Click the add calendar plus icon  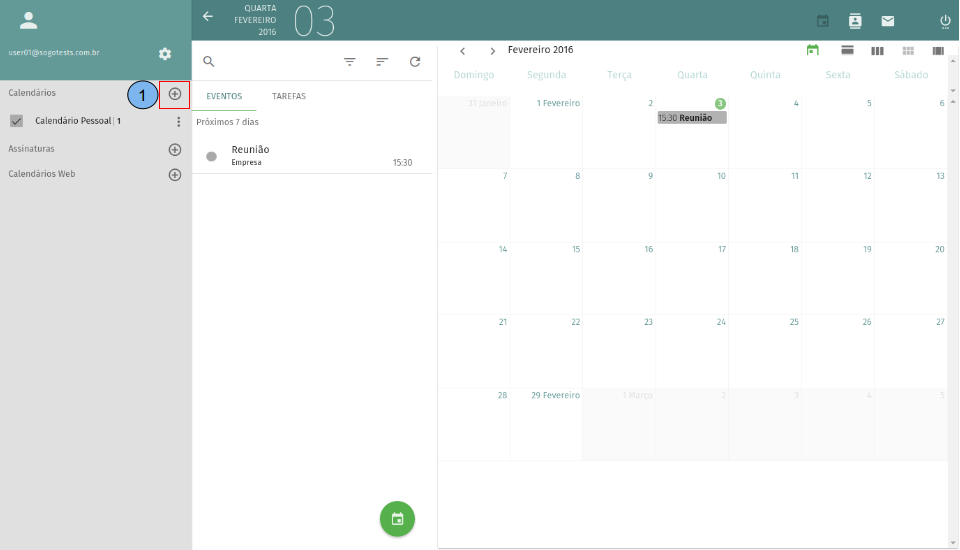pyautogui.click(x=175, y=94)
